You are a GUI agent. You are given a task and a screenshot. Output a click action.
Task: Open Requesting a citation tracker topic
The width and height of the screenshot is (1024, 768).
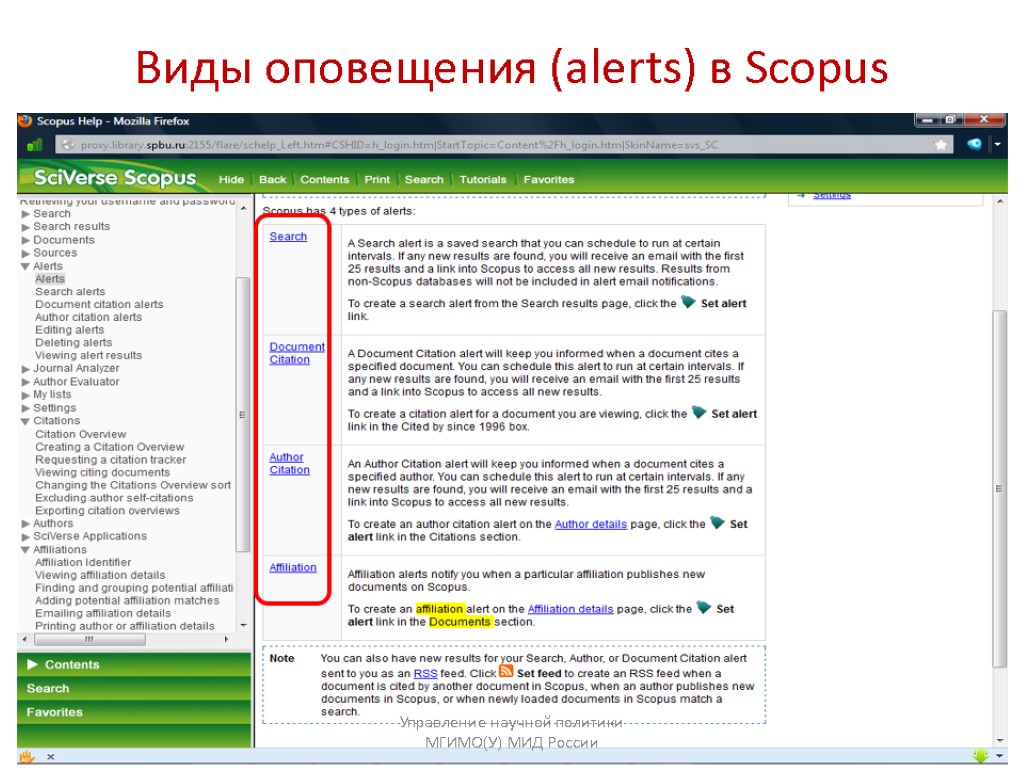click(110, 460)
